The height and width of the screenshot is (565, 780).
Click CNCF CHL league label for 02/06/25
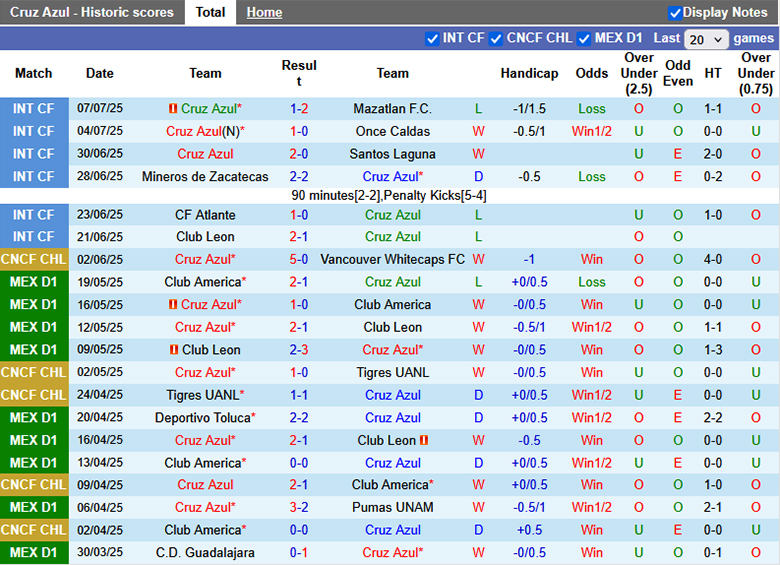click(34, 259)
